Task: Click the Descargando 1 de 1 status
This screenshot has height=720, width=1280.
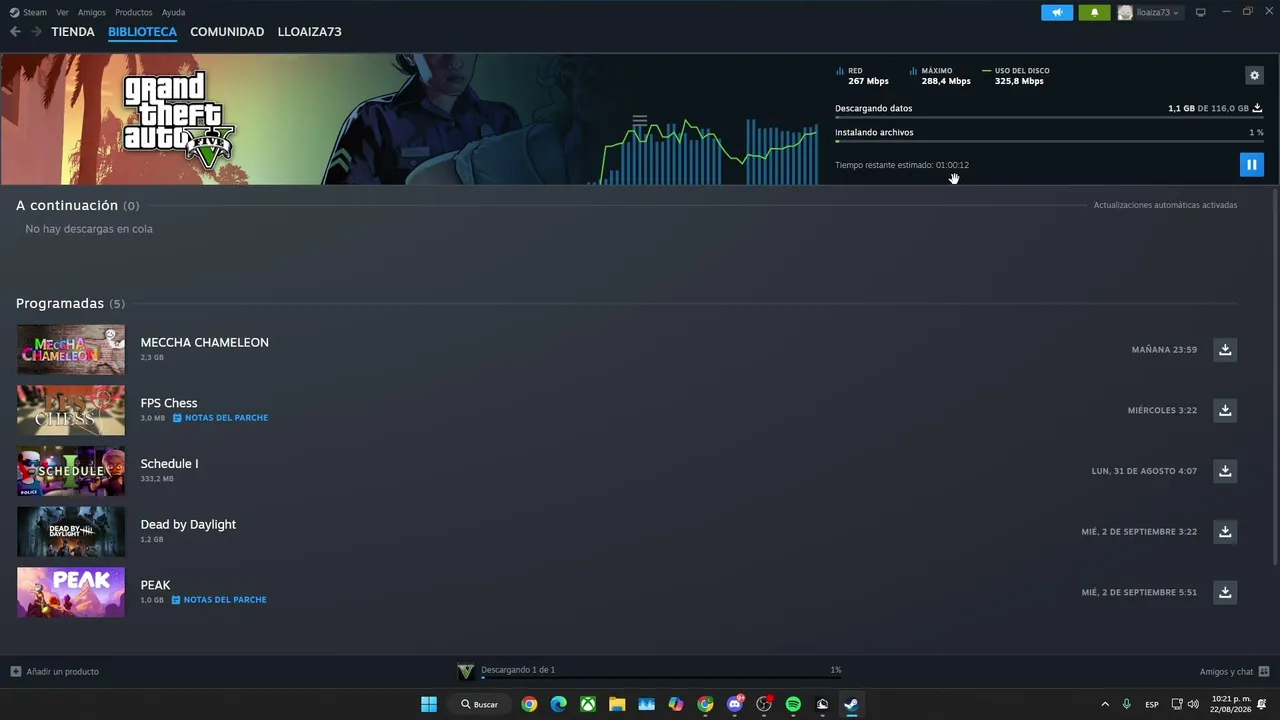Action: point(518,670)
